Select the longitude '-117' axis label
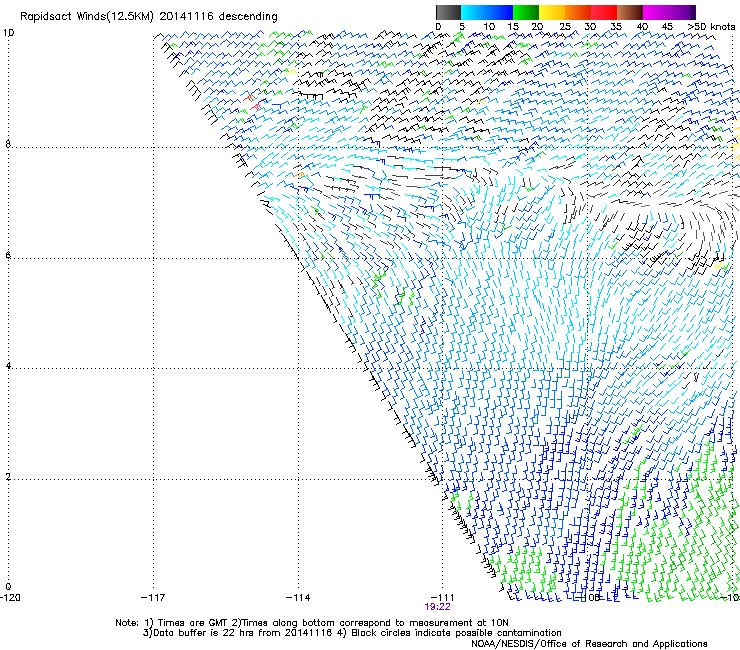The width and height of the screenshot is (740, 650). pos(153,598)
